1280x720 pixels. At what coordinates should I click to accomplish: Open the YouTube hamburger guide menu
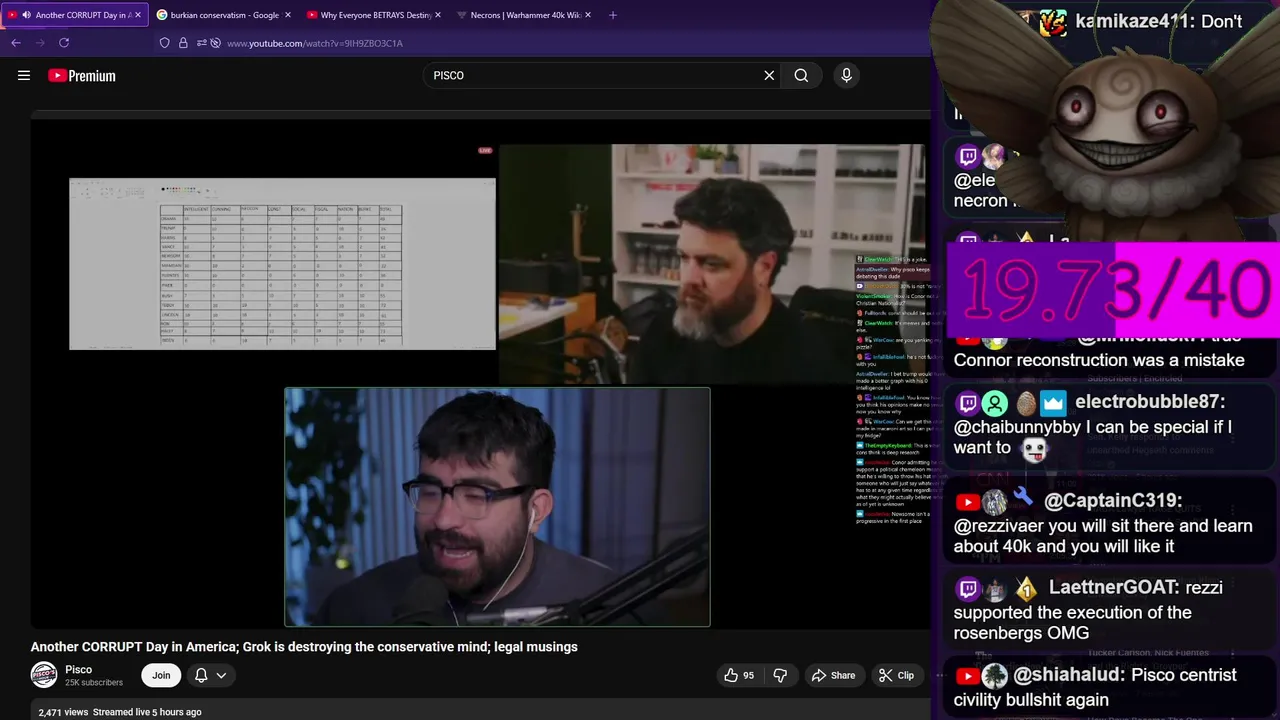pyautogui.click(x=24, y=75)
